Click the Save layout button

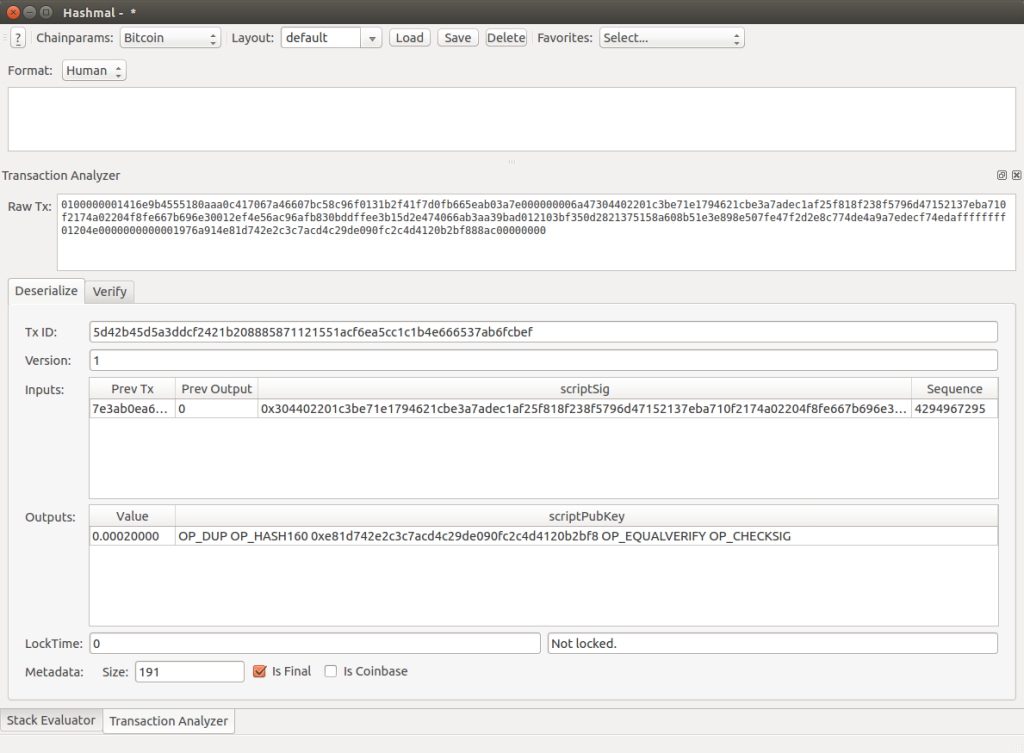tap(458, 38)
